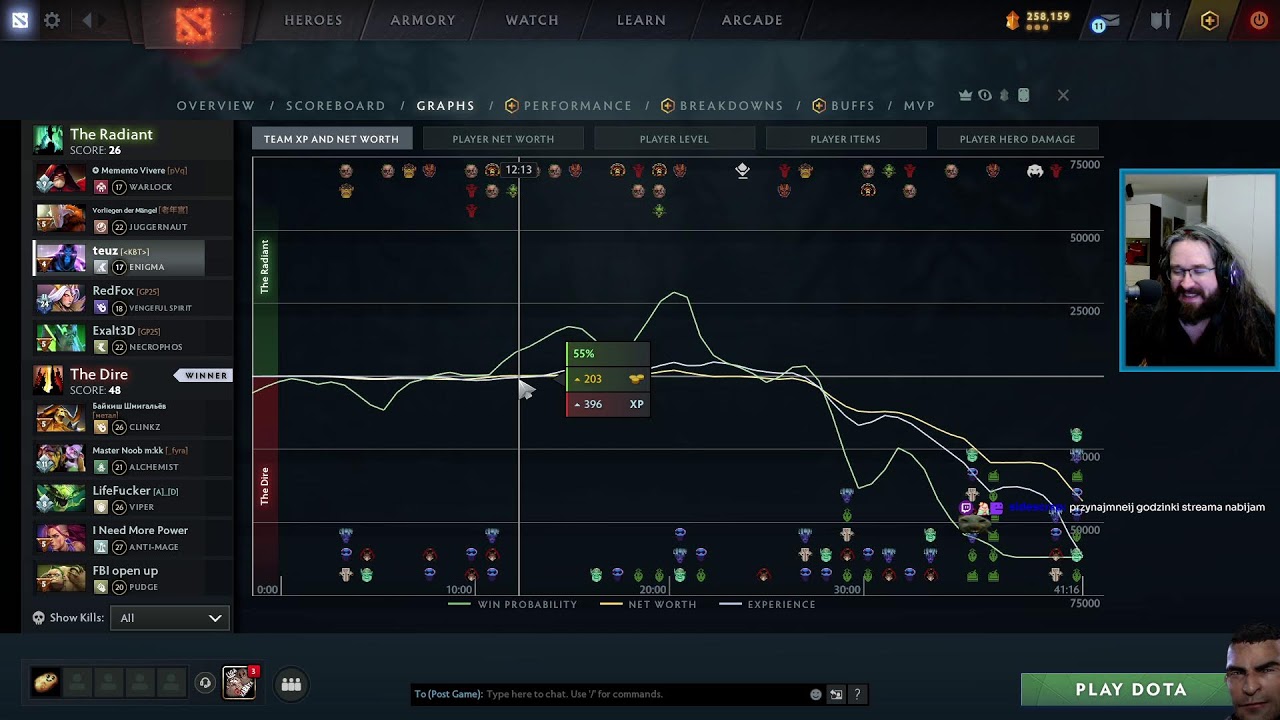1280x720 pixels.
Task: Click the post-game chat input field
Action: tap(610, 694)
